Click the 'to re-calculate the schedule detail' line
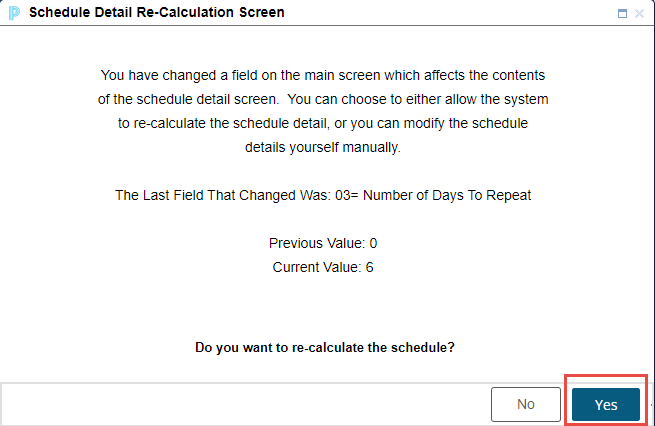655x426 pixels. point(323,123)
